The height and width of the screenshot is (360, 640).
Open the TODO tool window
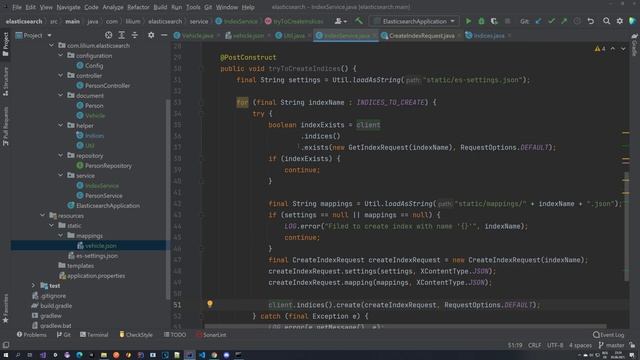tap(175, 335)
